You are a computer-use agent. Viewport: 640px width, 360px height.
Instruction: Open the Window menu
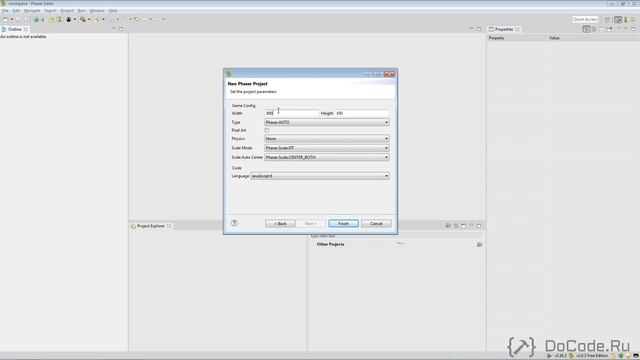point(97,11)
